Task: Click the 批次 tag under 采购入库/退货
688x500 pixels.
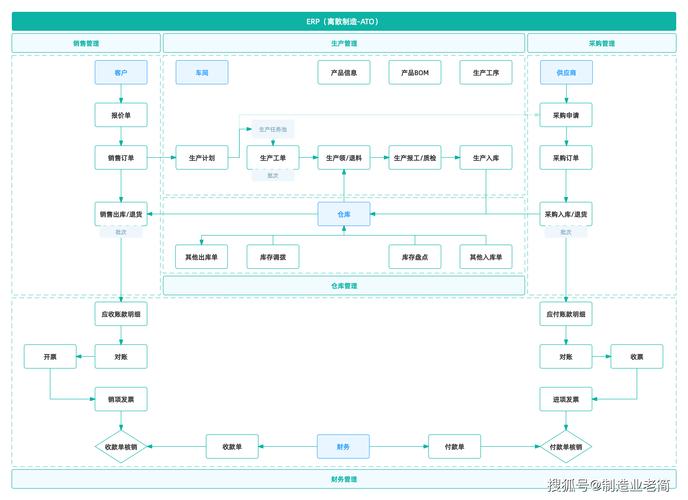Action: tap(566, 232)
